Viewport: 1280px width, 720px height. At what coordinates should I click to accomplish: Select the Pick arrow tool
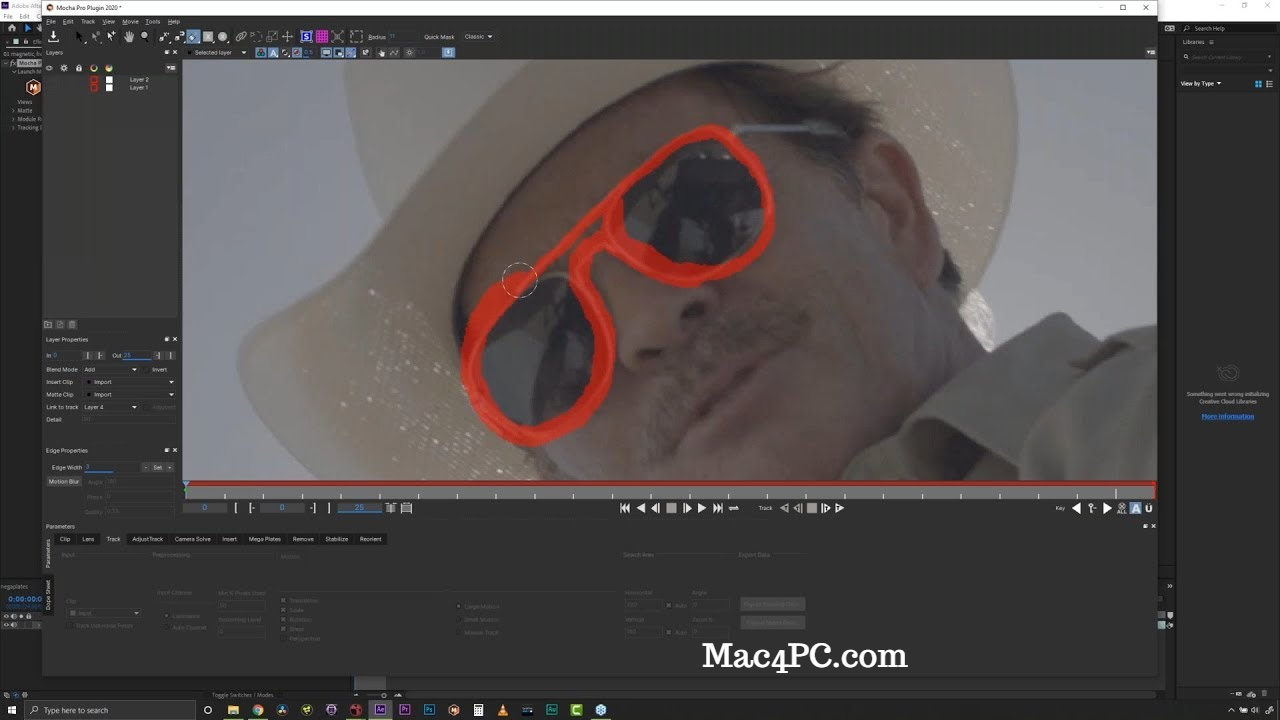[x=79, y=36]
